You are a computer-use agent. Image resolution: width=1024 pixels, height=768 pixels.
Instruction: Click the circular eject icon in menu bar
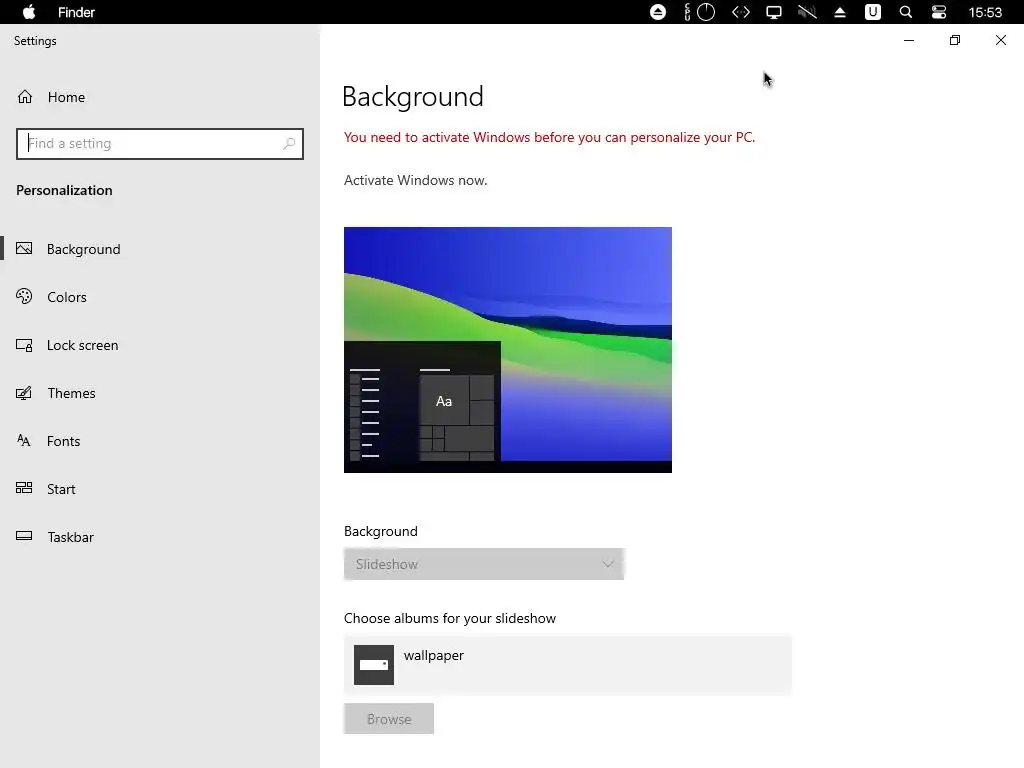[x=658, y=12]
